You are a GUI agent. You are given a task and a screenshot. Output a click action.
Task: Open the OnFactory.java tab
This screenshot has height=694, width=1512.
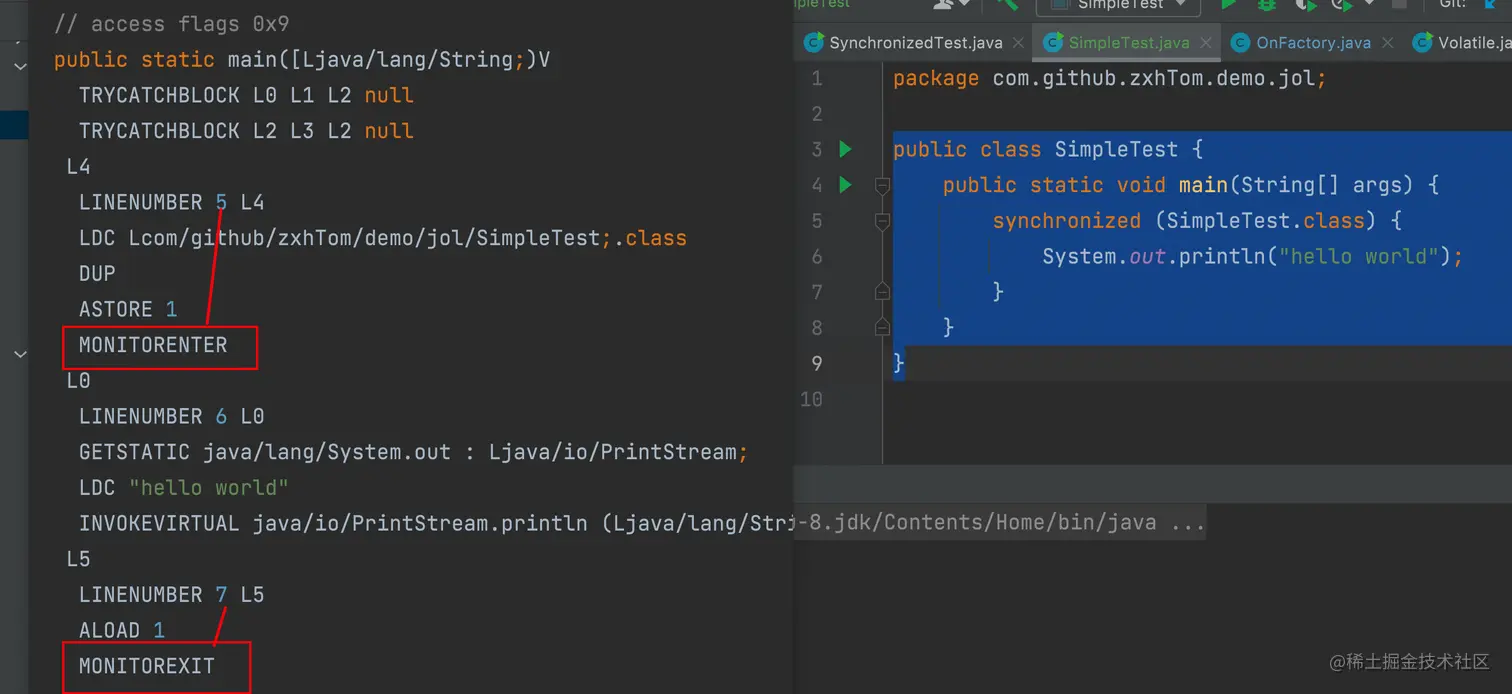pyautogui.click(x=1313, y=43)
